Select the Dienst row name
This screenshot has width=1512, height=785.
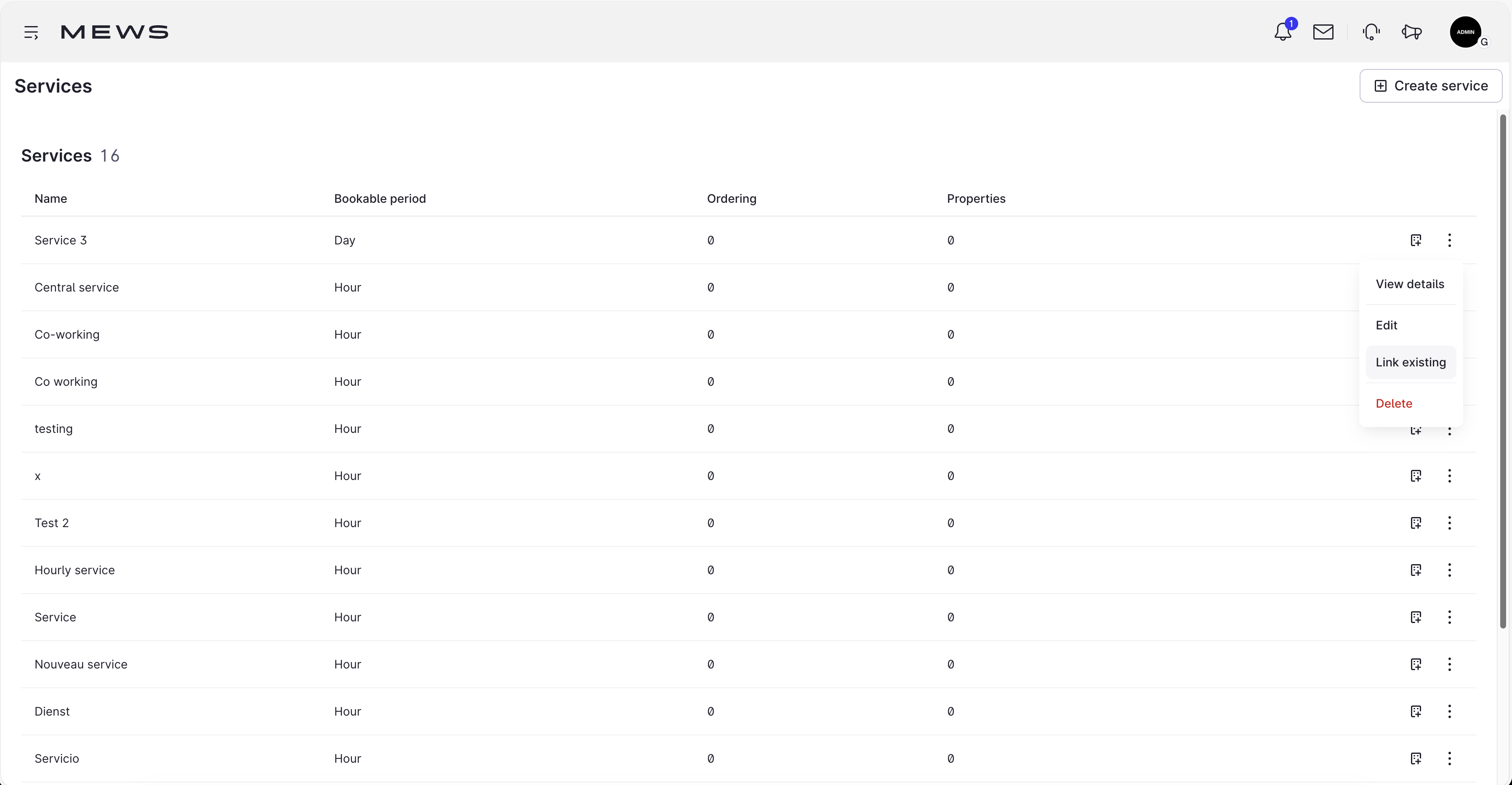[x=52, y=712]
